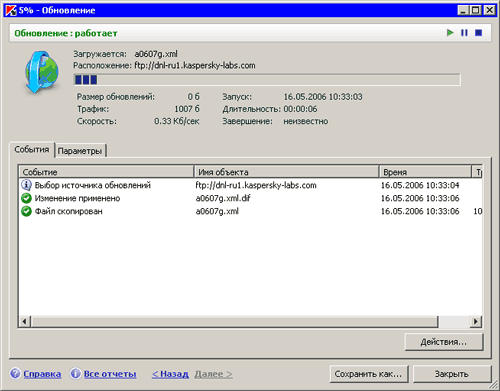Click the duration value 00:00:06

tap(300, 109)
